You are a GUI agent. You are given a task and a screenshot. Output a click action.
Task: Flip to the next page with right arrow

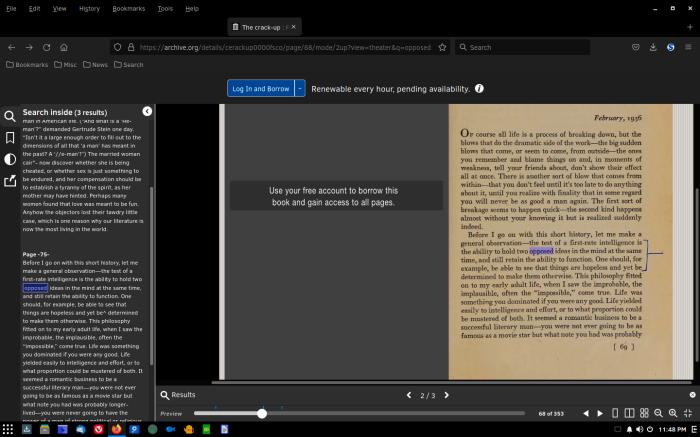tap(600, 413)
